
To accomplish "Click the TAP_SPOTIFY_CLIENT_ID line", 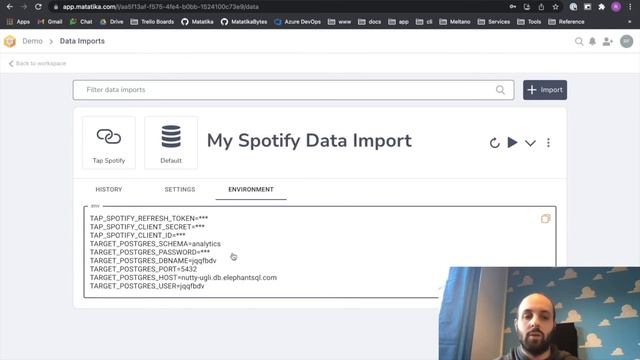I will [x=138, y=236].
